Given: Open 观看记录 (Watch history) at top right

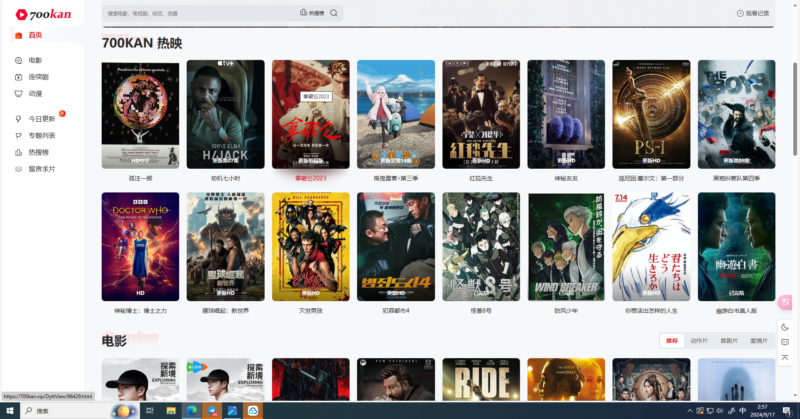Looking at the screenshot, I should 753,13.
